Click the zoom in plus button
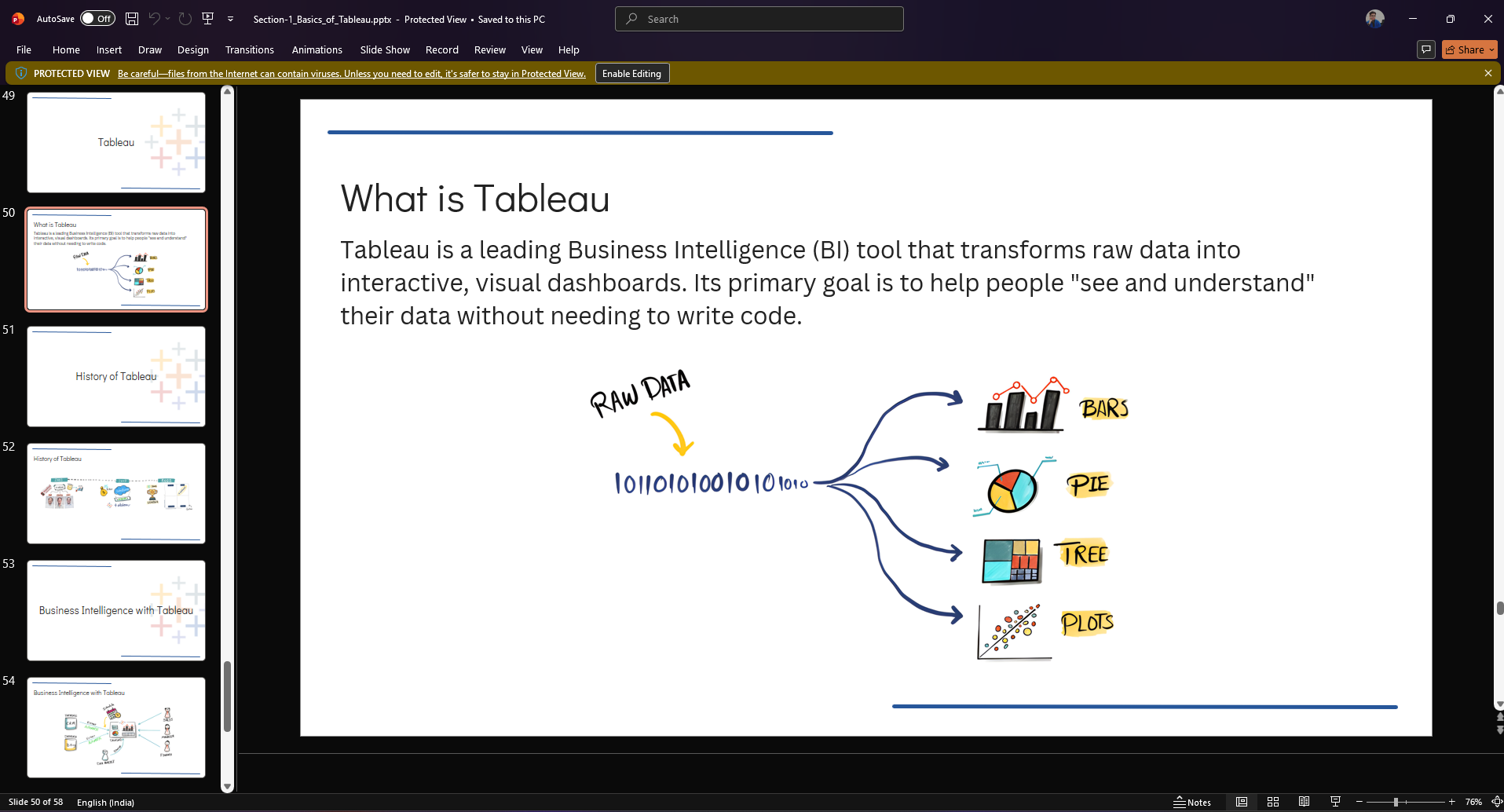 [x=1452, y=802]
